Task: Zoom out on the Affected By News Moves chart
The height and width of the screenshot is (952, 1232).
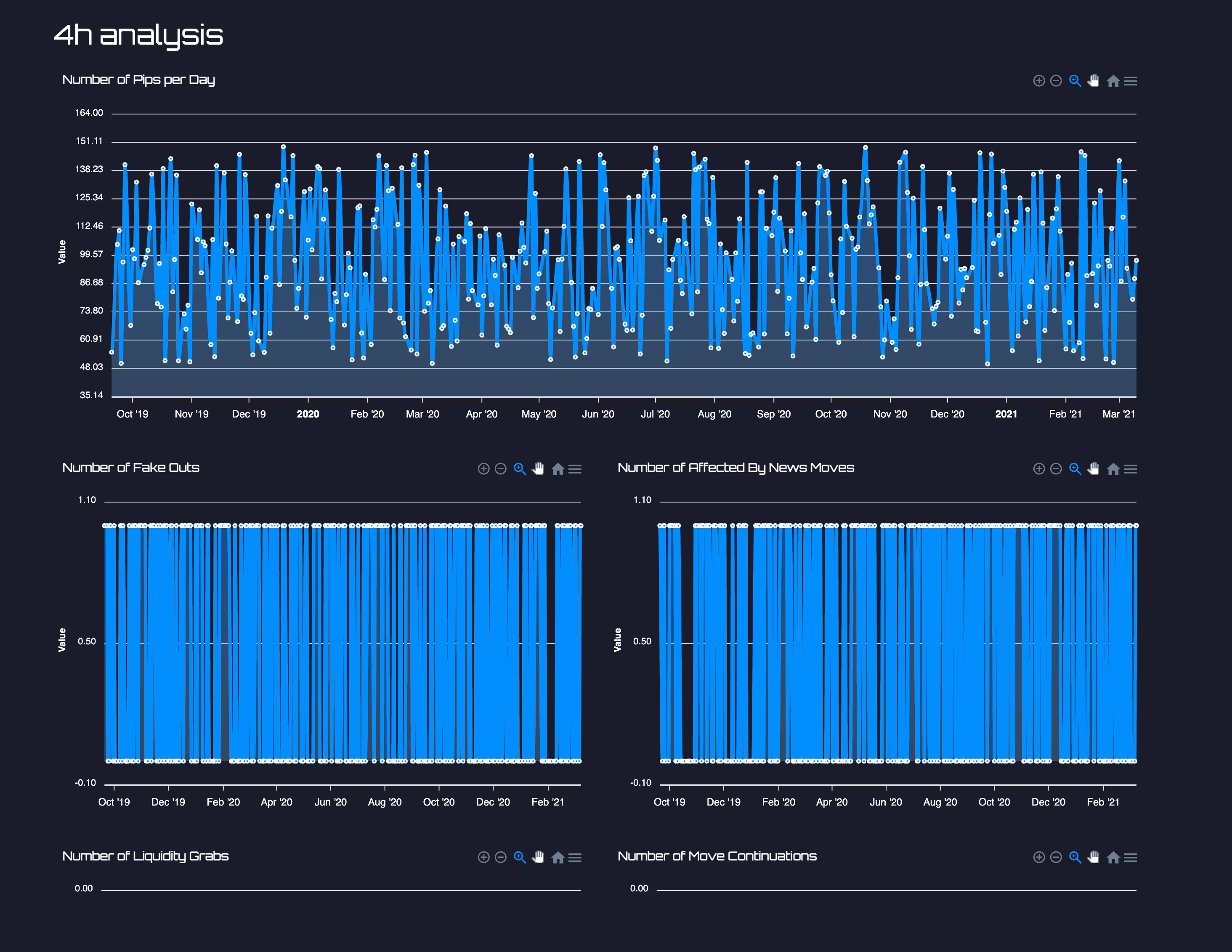Action: click(x=1056, y=468)
